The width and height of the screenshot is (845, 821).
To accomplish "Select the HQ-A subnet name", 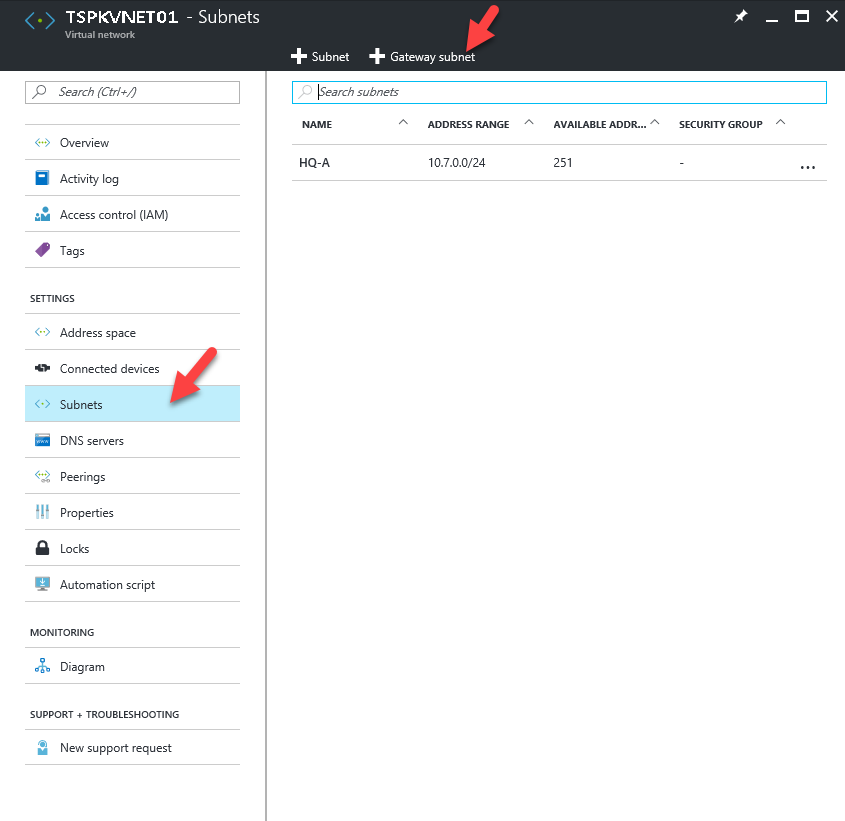I will pyautogui.click(x=314, y=163).
